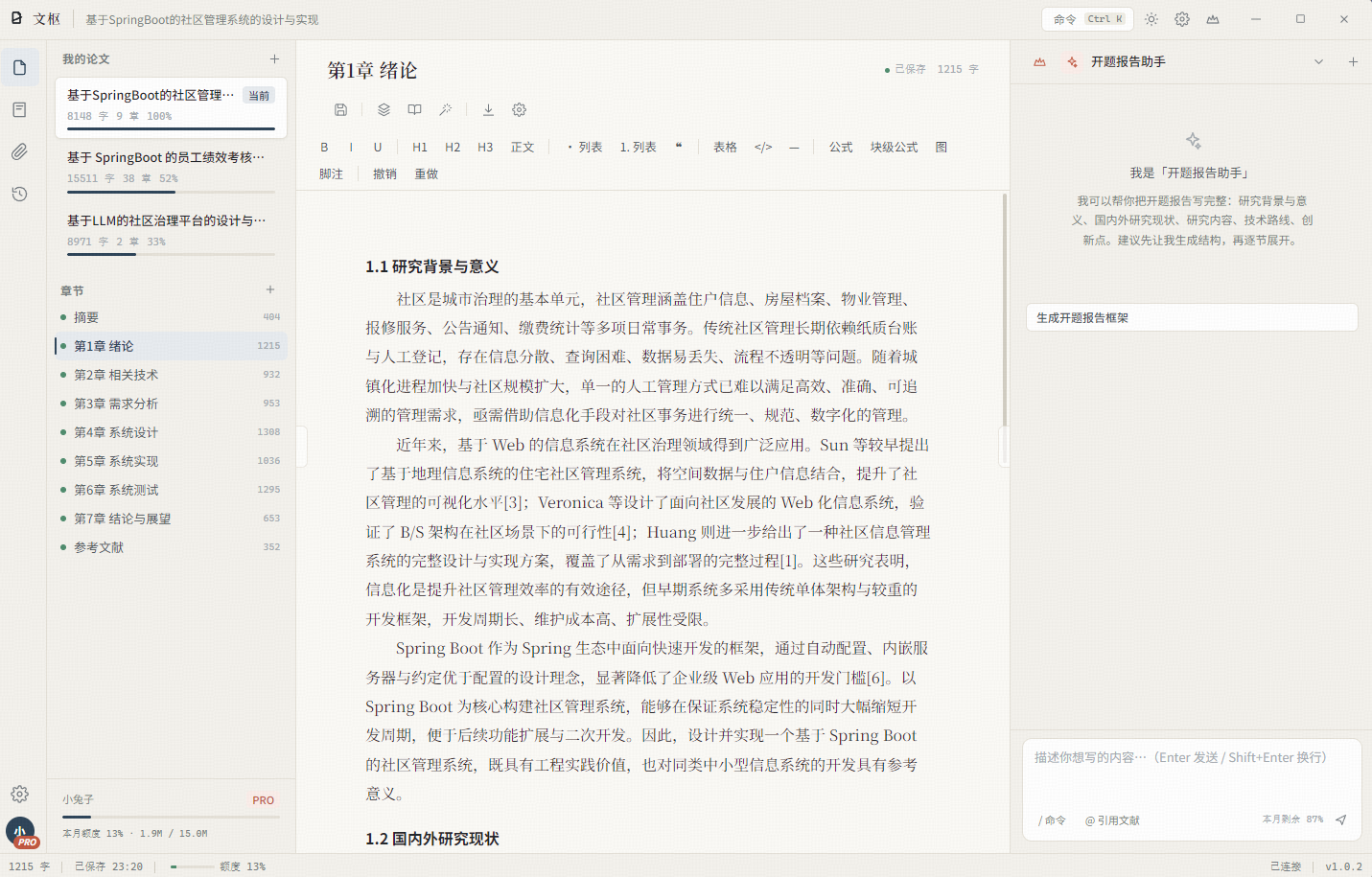This screenshot has width=1372, height=877.
Task: Insert a blockquote with the quote icon
Action: tap(679, 147)
